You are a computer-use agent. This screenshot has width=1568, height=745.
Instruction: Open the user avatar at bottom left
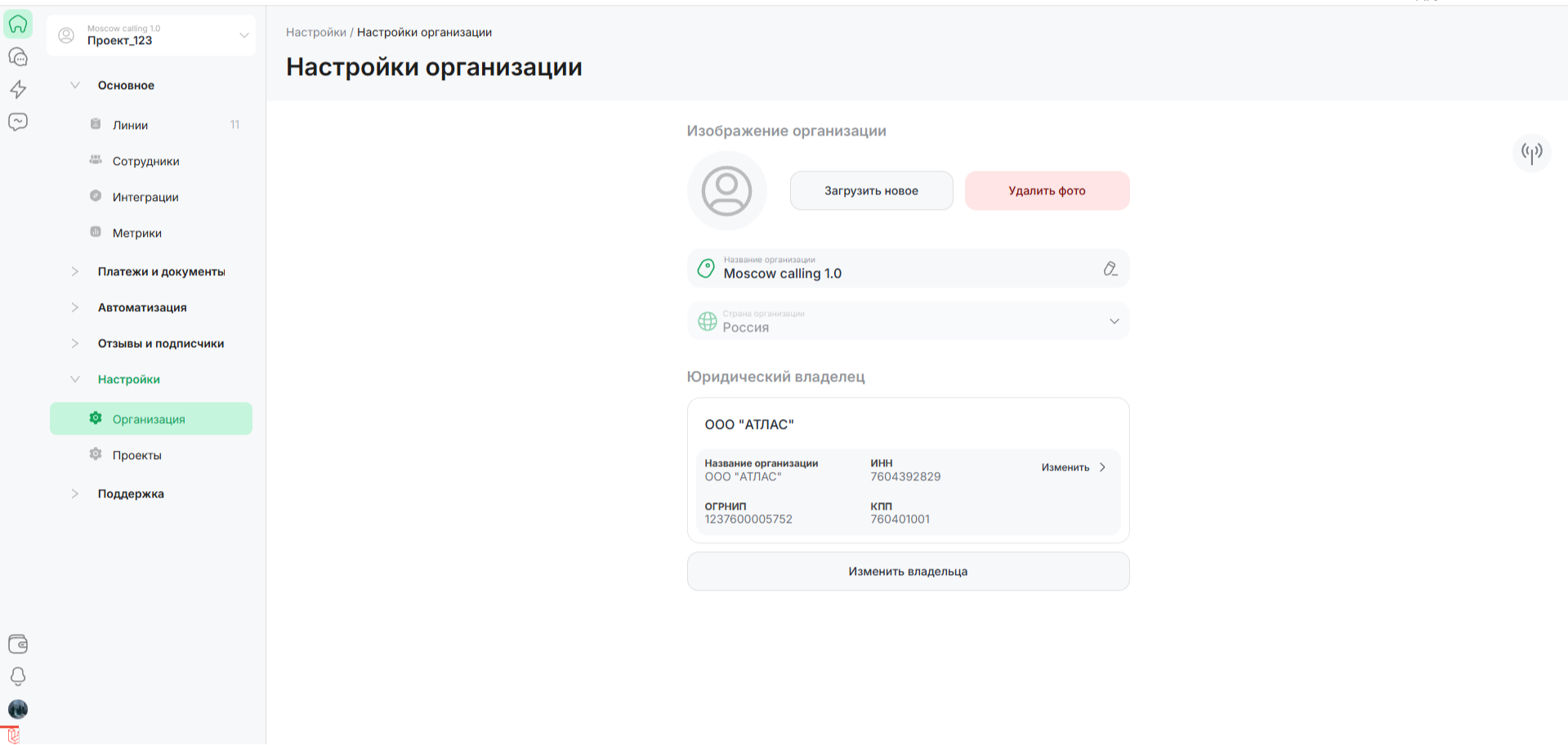(18, 709)
